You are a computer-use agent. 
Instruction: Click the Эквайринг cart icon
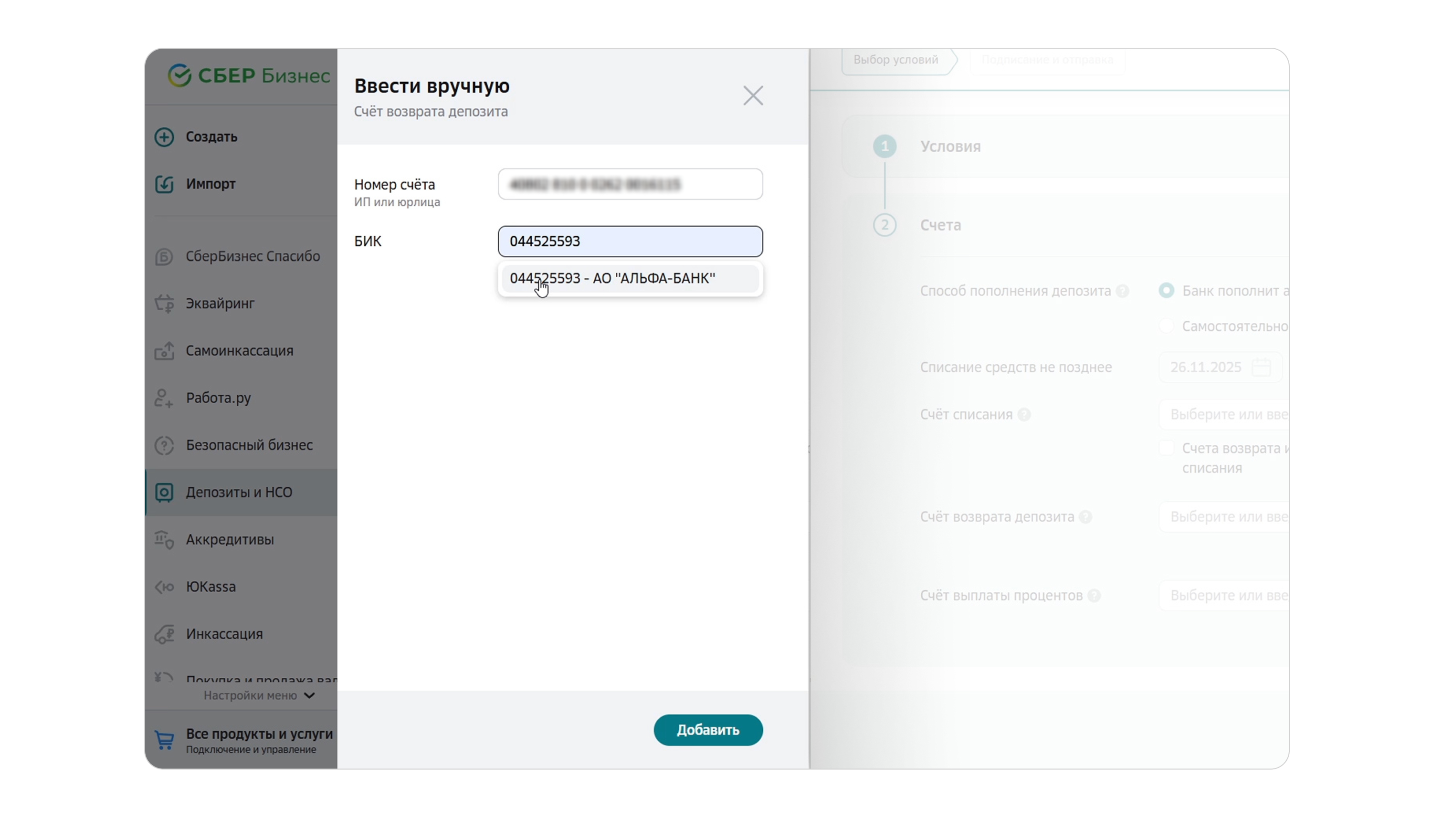[164, 304]
